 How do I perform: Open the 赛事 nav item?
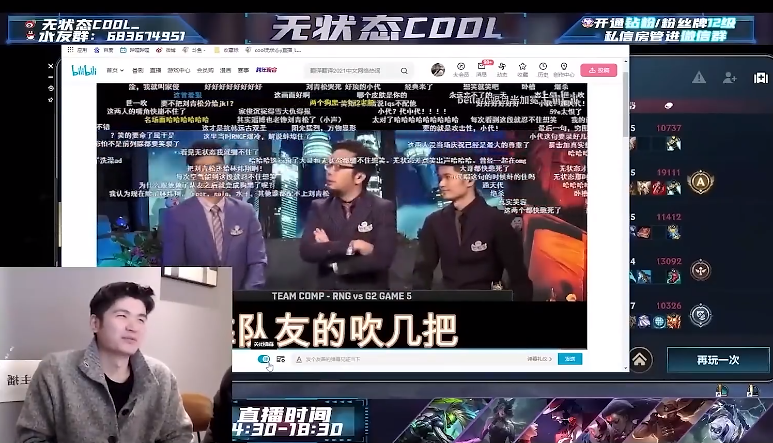(x=243, y=70)
